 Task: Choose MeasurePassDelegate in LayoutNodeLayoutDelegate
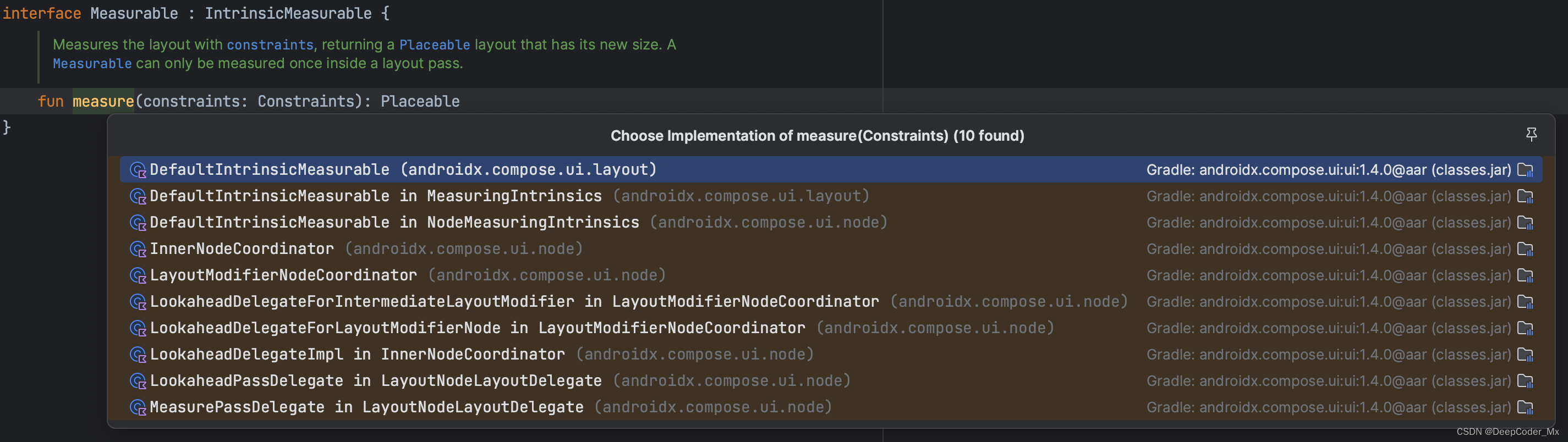point(831,407)
